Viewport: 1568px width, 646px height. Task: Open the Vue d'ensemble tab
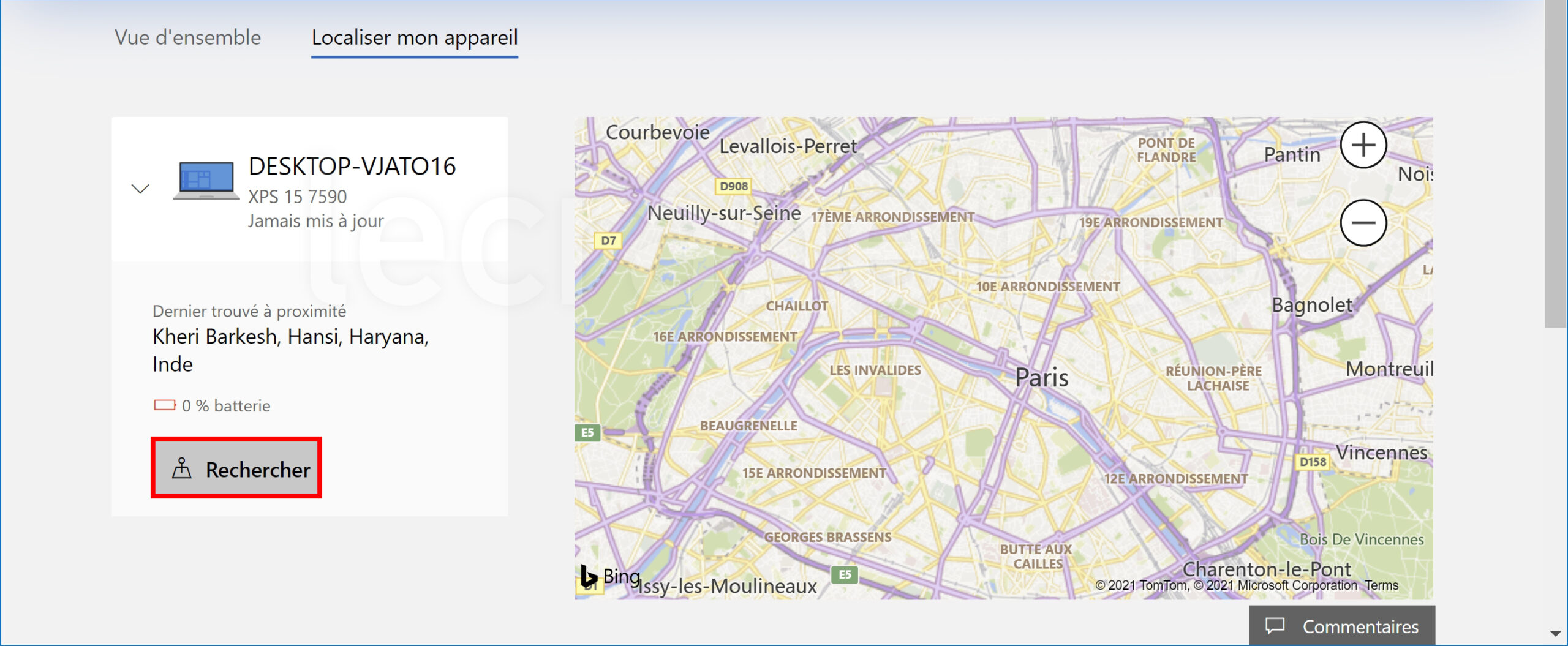tap(187, 37)
